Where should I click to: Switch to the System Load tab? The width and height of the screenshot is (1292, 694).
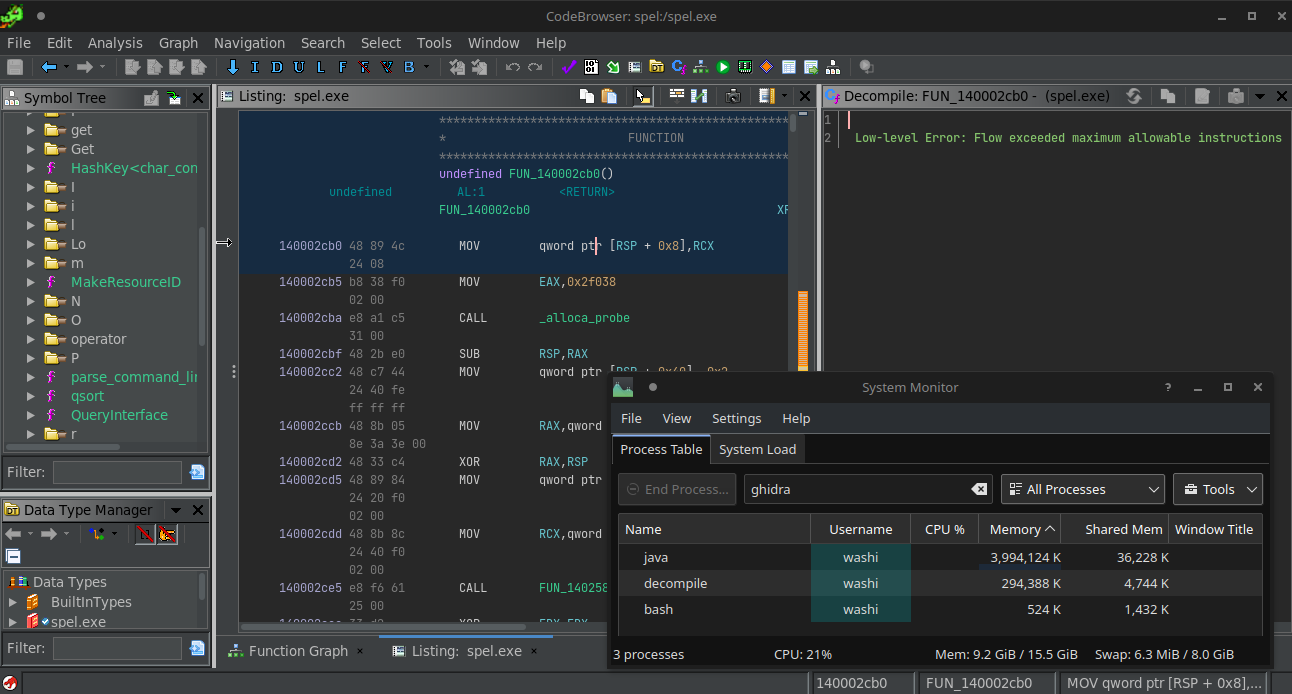click(758, 449)
